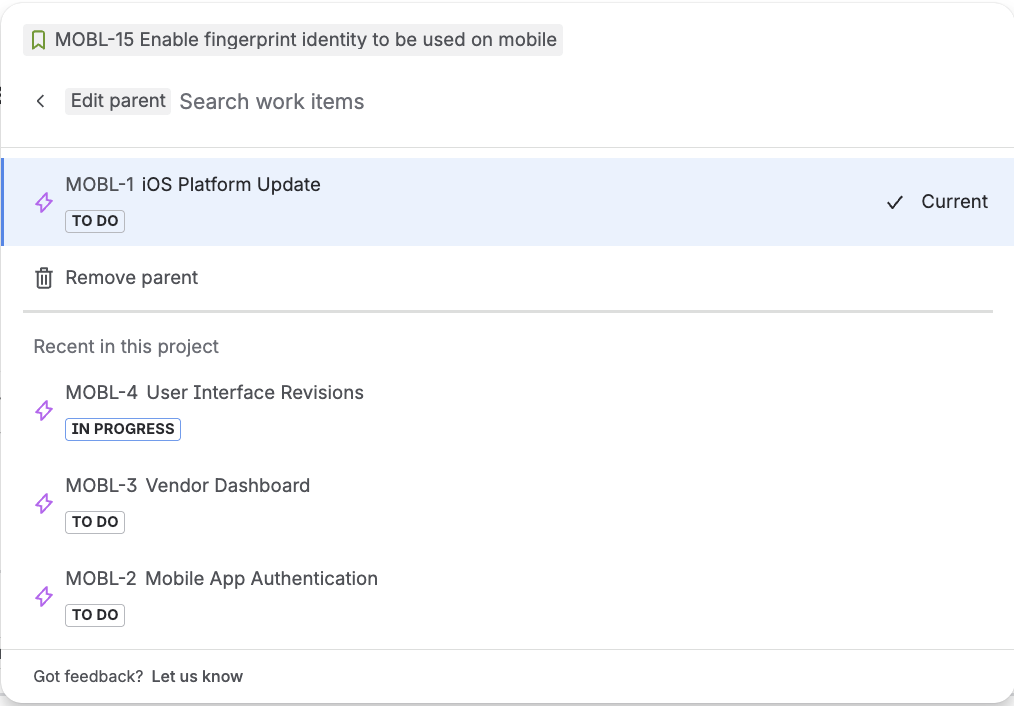Screen dimensions: 1014x706
Task: Choose MOBL-3 Vendor Dashboard as parent
Action: (508, 503)
